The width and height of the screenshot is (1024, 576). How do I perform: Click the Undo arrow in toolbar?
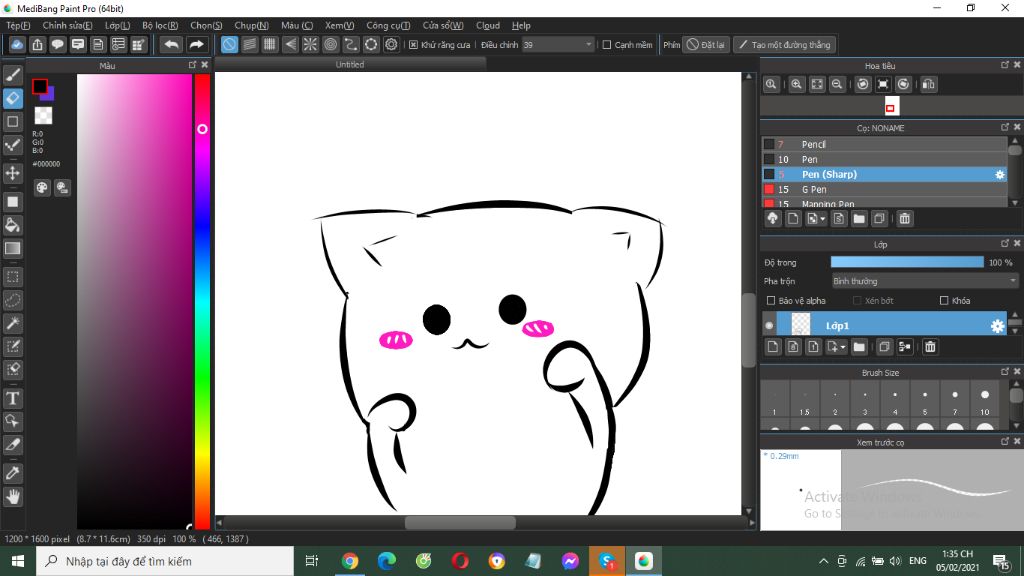point(171,44)
